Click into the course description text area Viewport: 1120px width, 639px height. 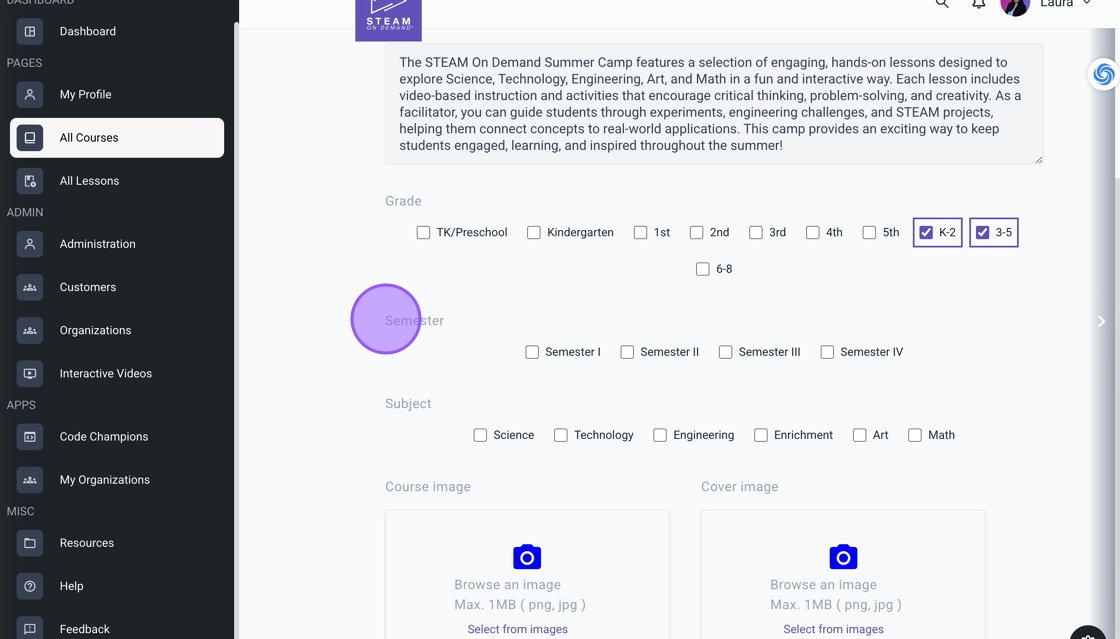point(713,104)
